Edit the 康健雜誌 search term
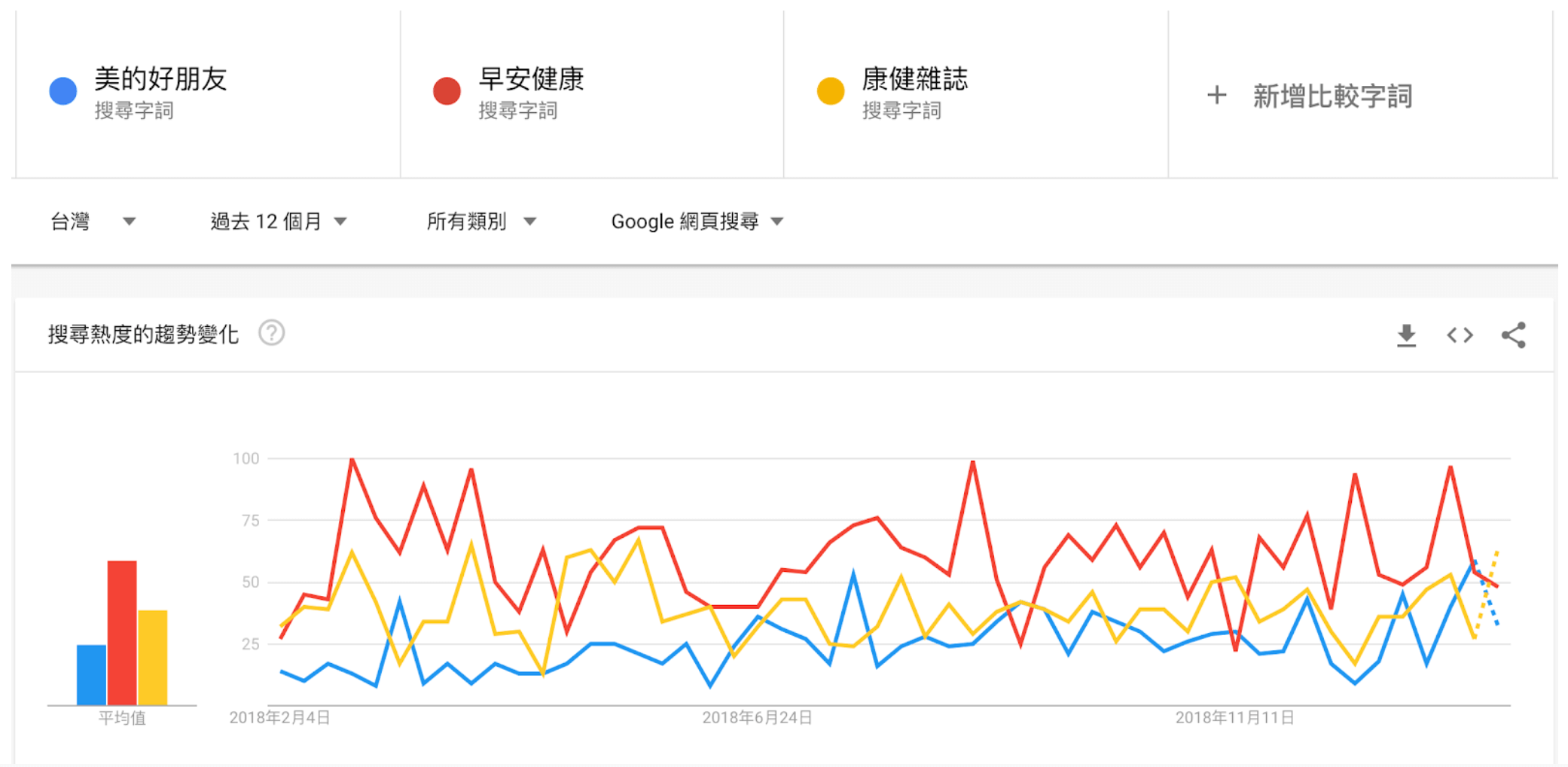 click(914, 79)
